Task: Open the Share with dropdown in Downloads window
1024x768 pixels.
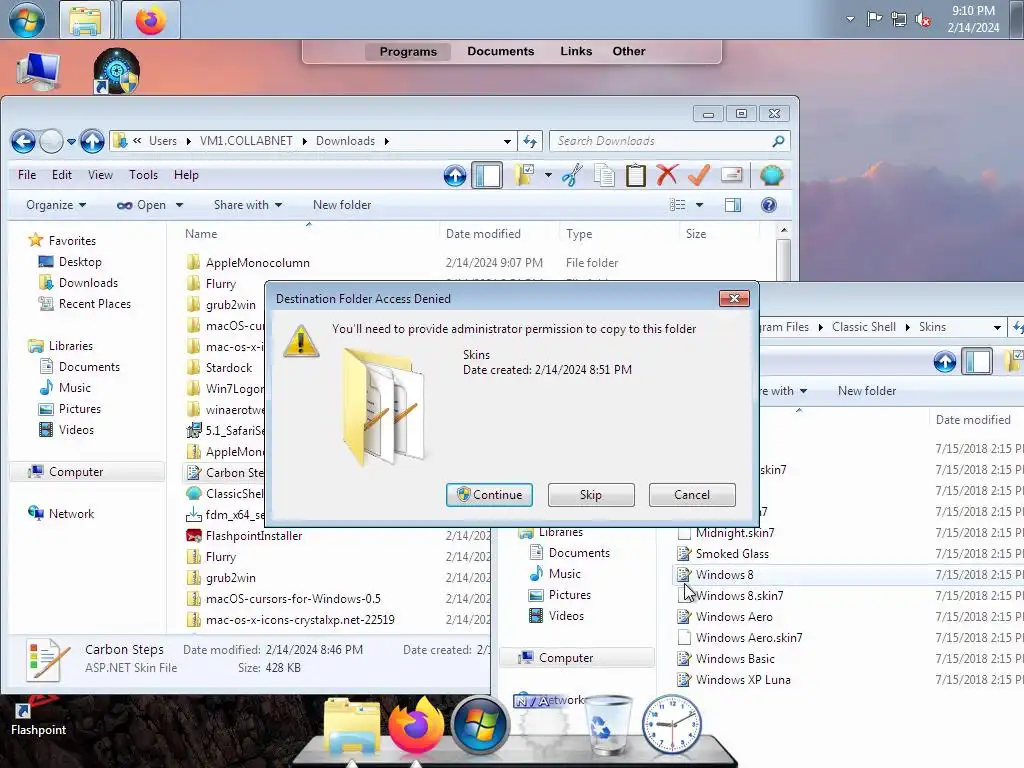Action: (248, 205)
